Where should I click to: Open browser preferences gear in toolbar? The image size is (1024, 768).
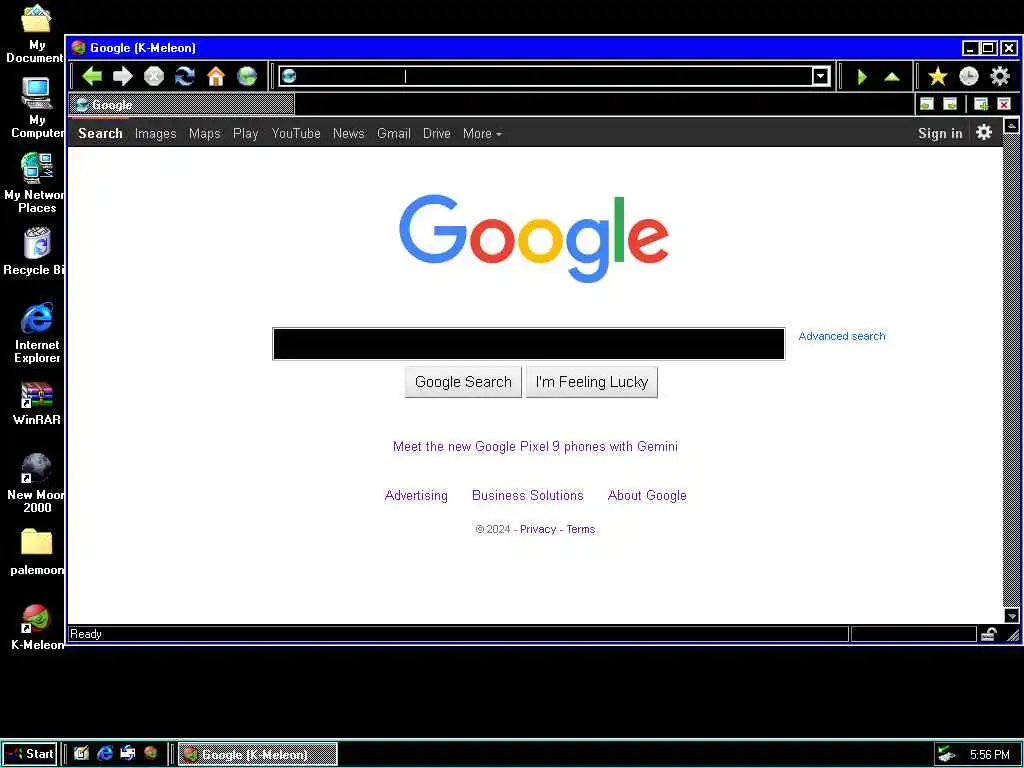click(x=1000, y=76)
